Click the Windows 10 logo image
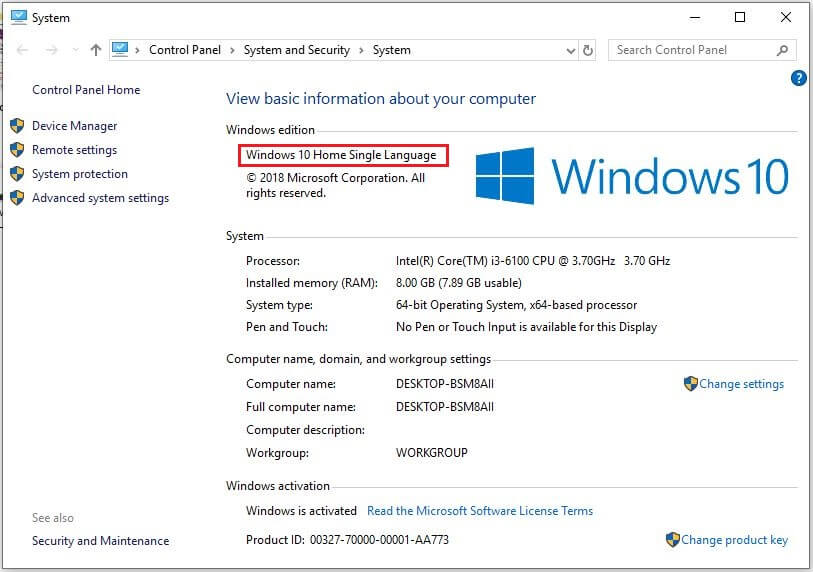This screenshot has height=572, width=813. [x=632, y=176]
